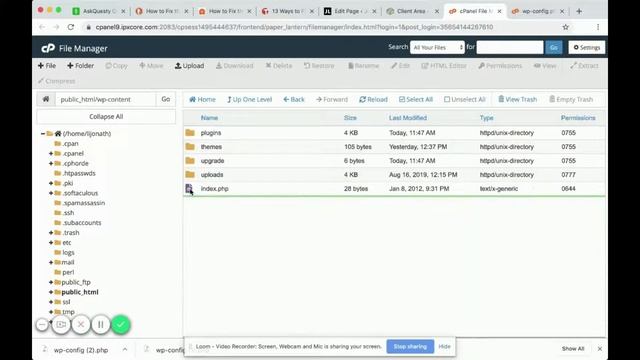This screenshot has height=360, width=640.
Task: Create a new file with +File
Action: [x=47, y=66]
